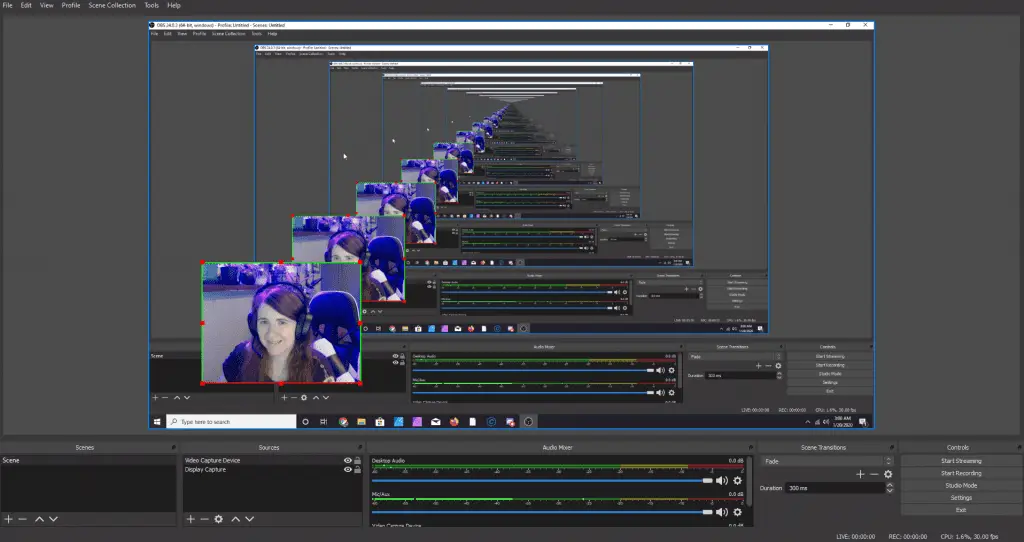
Task: Click Studio Mode button
Action: tap(960, 485)
